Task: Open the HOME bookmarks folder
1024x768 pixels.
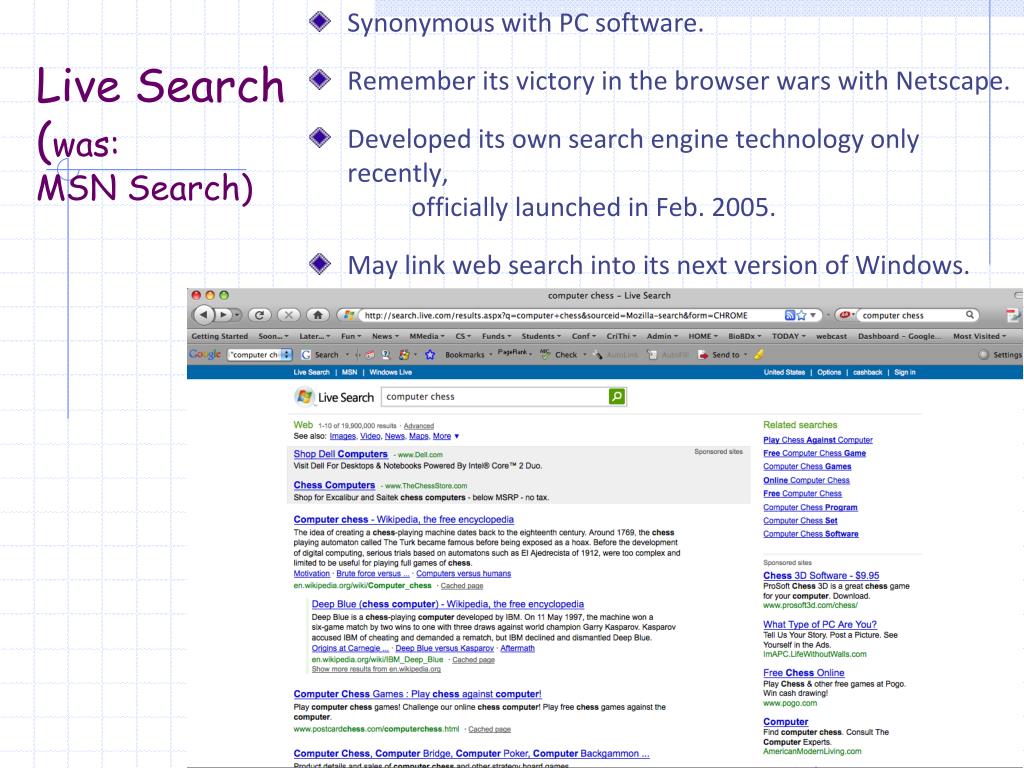Action: point(703,336)
